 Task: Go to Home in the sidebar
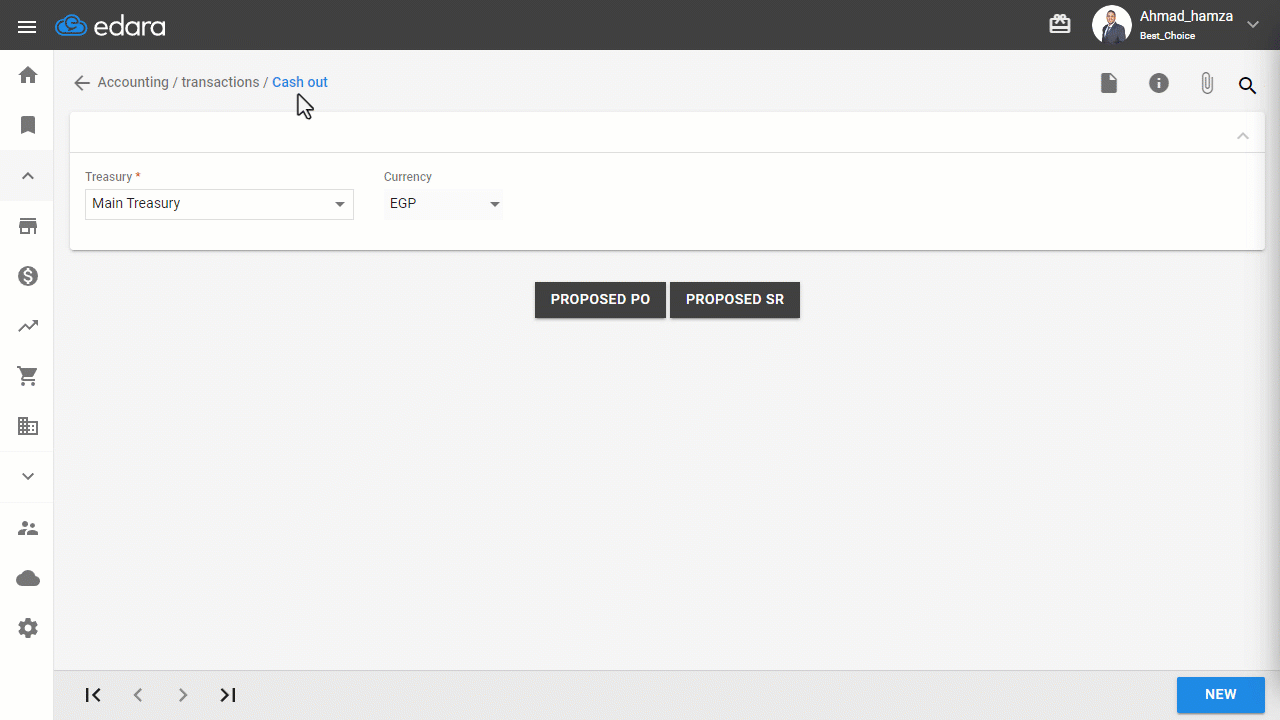28,75
